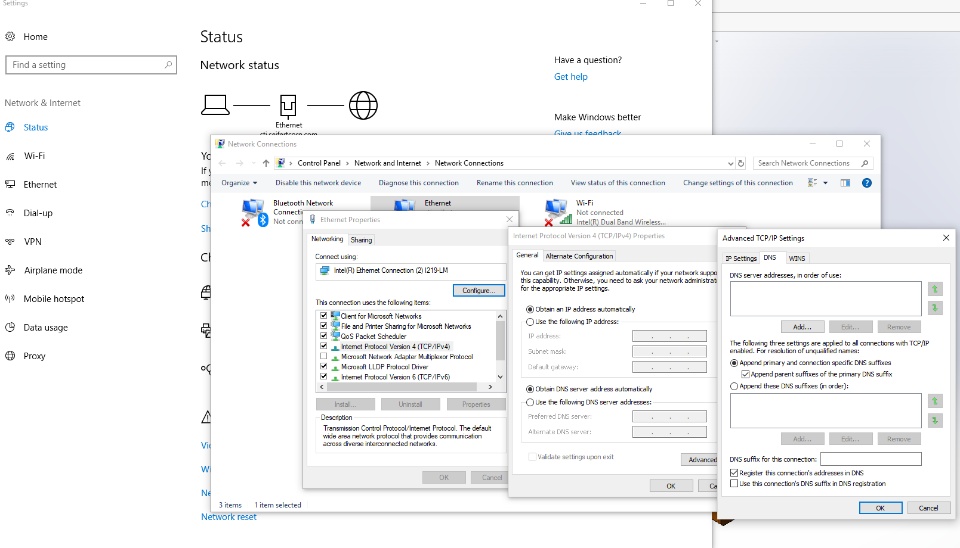This screenshot has height=548, width=960.
Task: Click search icon in Search Network Connections box
Action: click(x=864, y=163)
